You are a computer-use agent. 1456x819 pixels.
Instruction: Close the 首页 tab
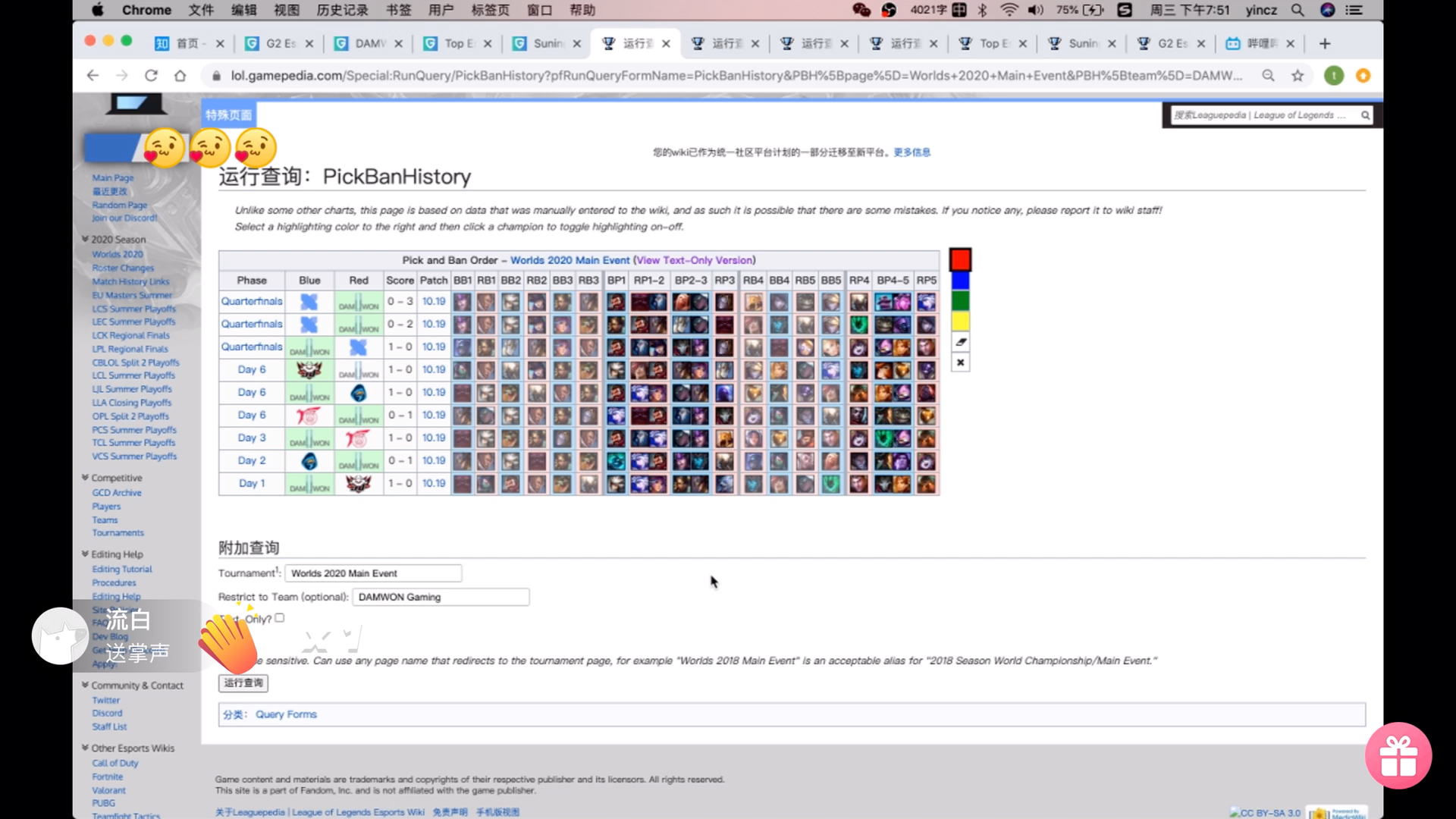(220, 43)
